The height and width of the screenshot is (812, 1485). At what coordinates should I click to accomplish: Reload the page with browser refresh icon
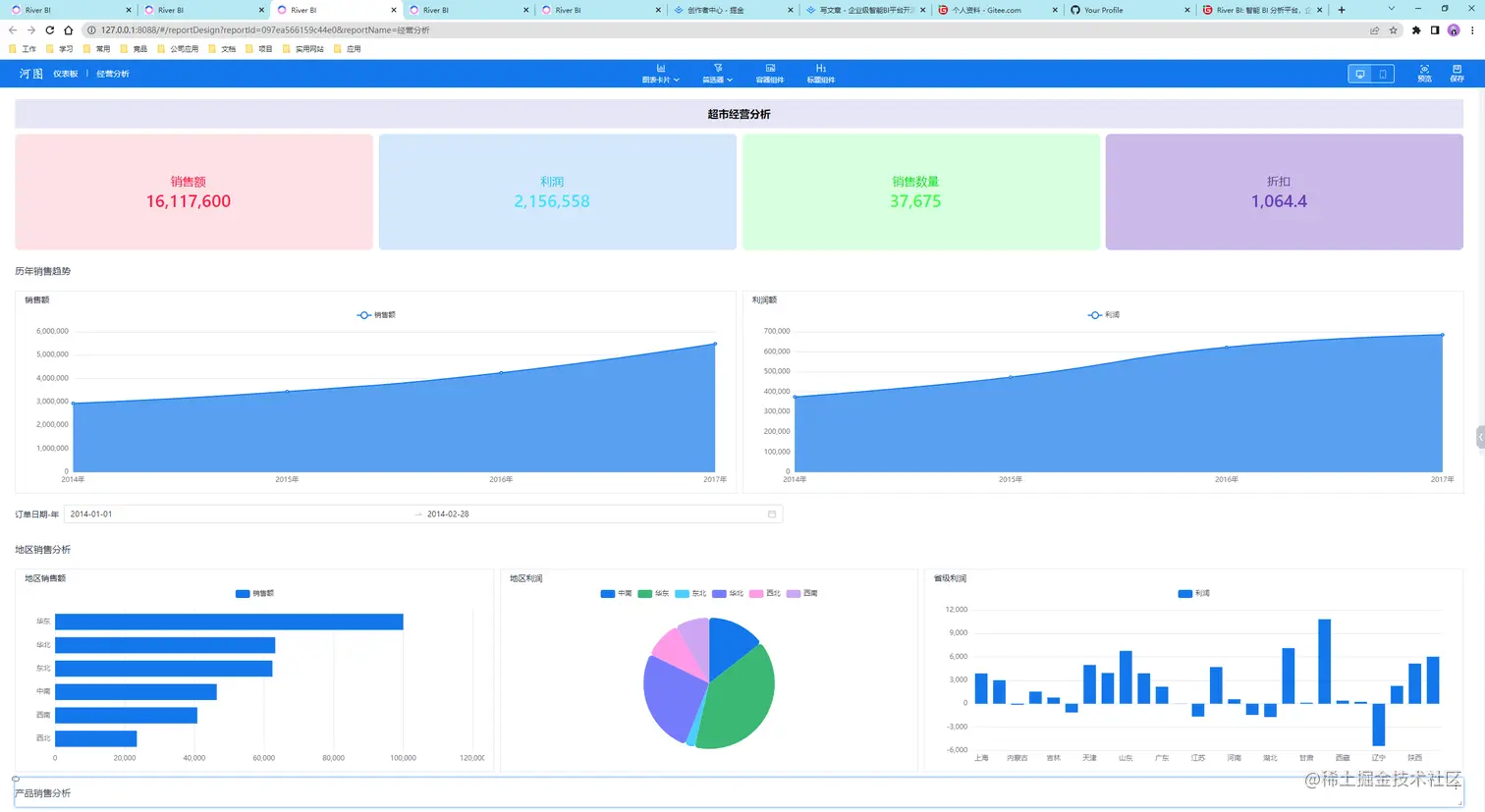point(49,30)
